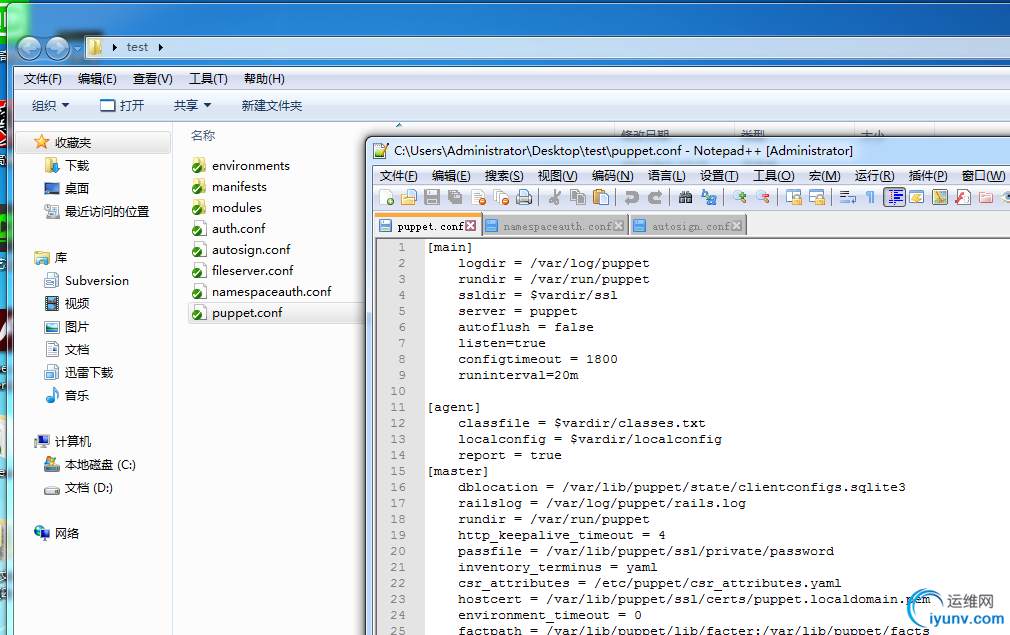This screenshot has height=635, width=1010.
Task: Toggle Show All Characters pilcrow icon
Action: click(x=870, y=198)
